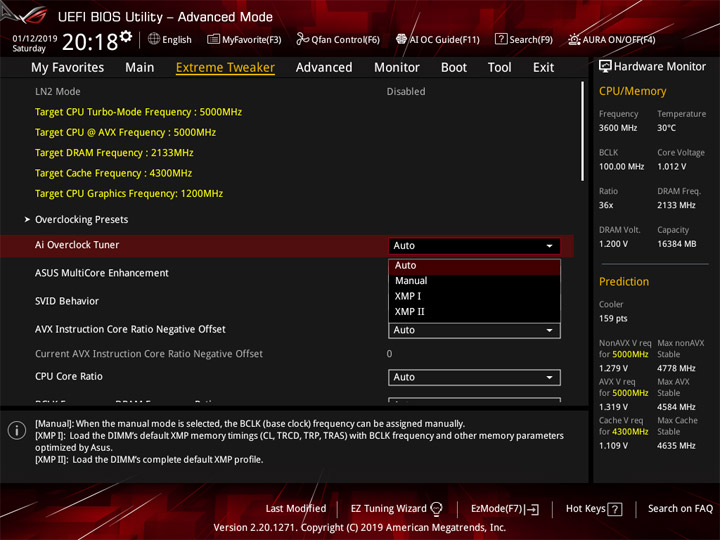Open Search on FAQ link
Image resolution: width=720 pixels, height=540 pixels.
(x=680, y=509)
